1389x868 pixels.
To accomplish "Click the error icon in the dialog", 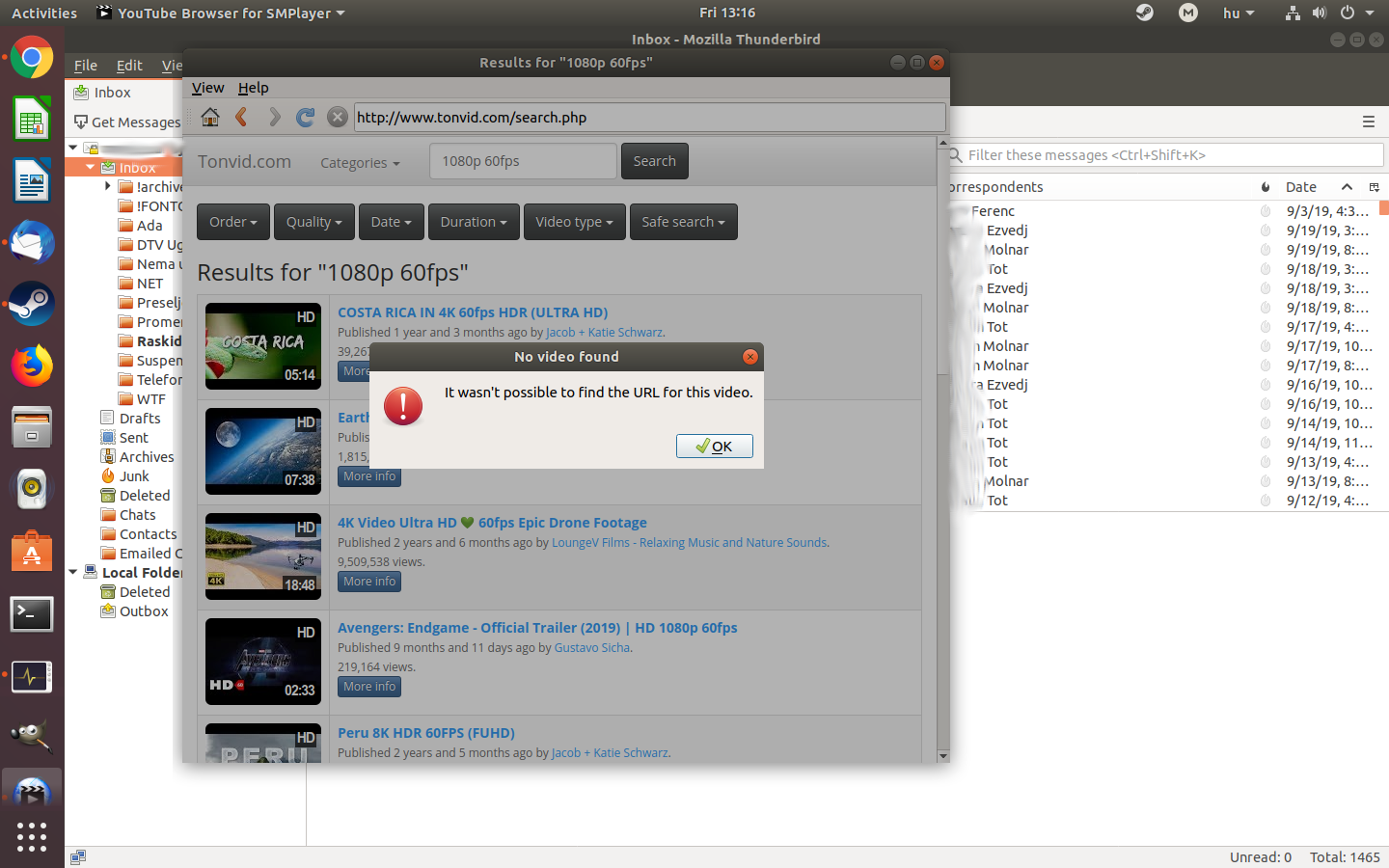I will coord(403,406).
